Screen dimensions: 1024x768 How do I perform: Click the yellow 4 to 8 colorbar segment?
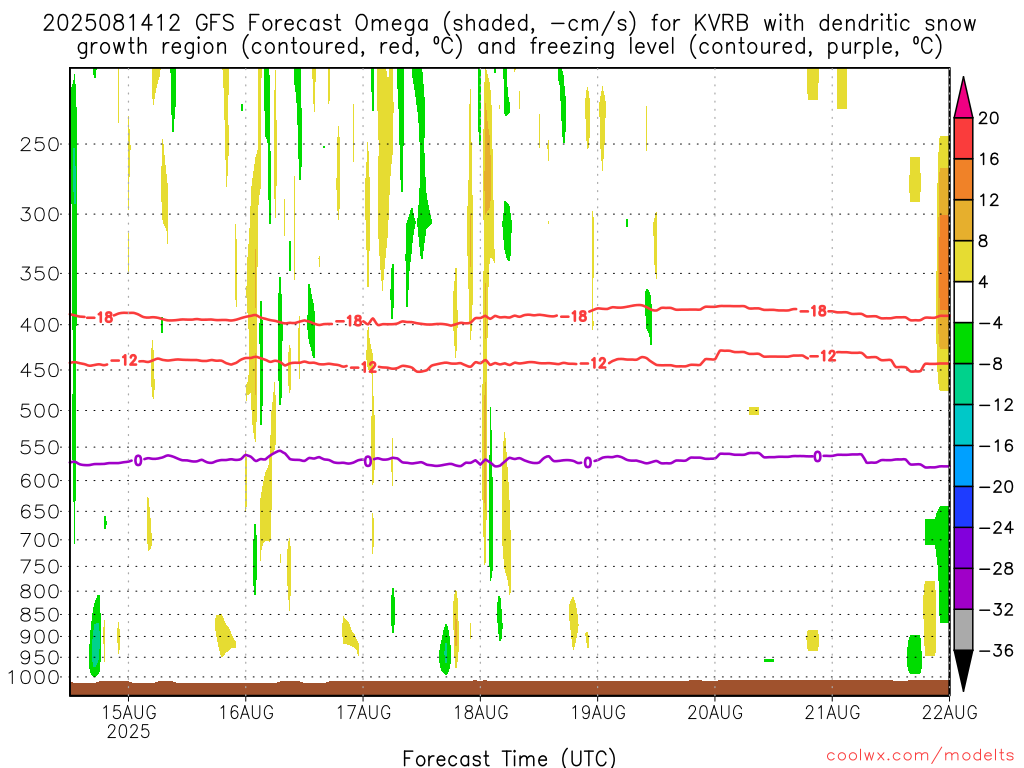pos(963,261)
